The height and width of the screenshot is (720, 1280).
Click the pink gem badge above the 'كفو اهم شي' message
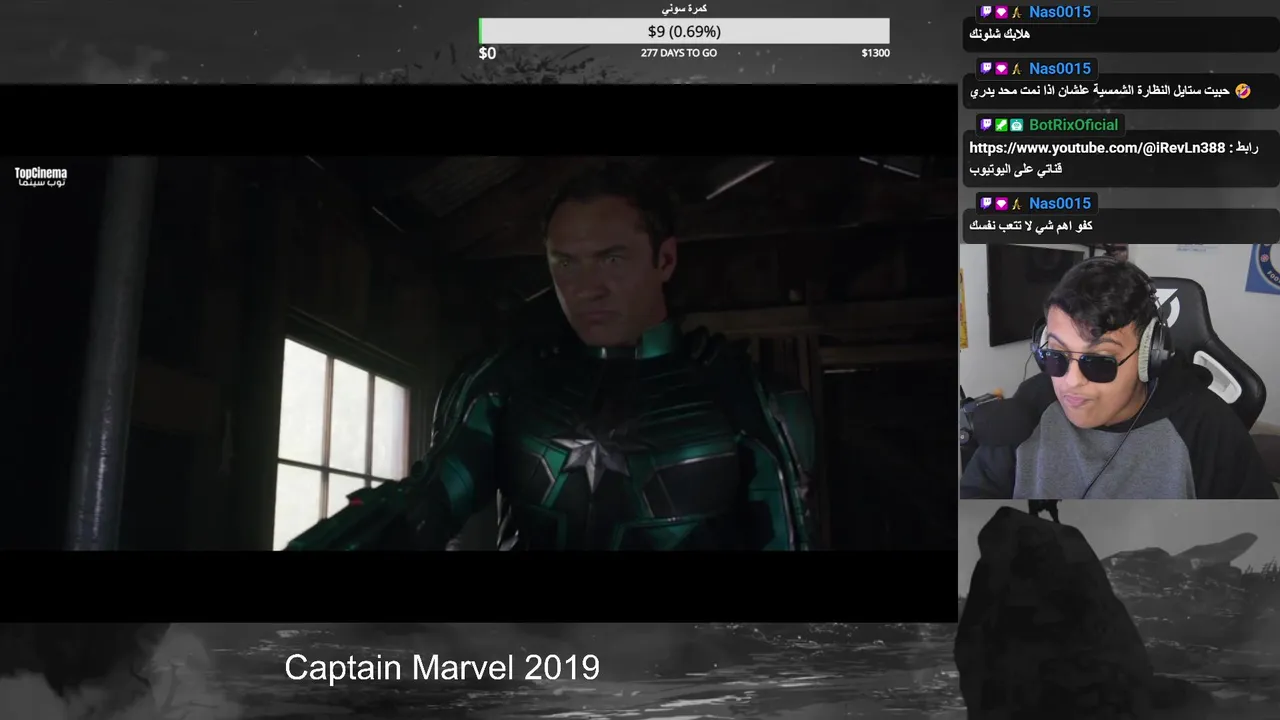pyautogui.click(x=1001, y=203)
